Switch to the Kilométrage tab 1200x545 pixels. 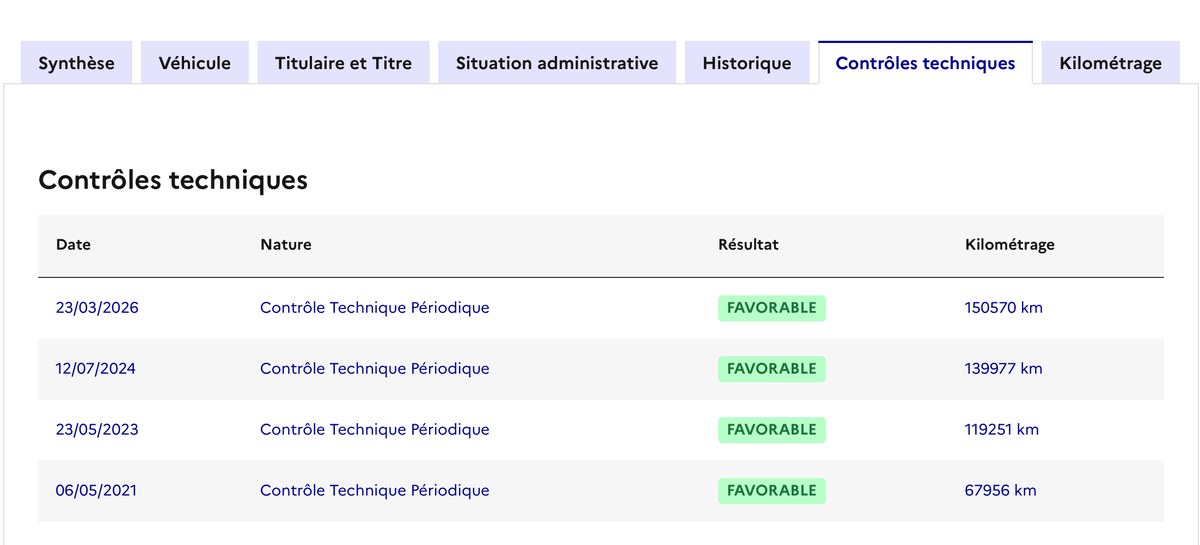tap(1110, 63)
